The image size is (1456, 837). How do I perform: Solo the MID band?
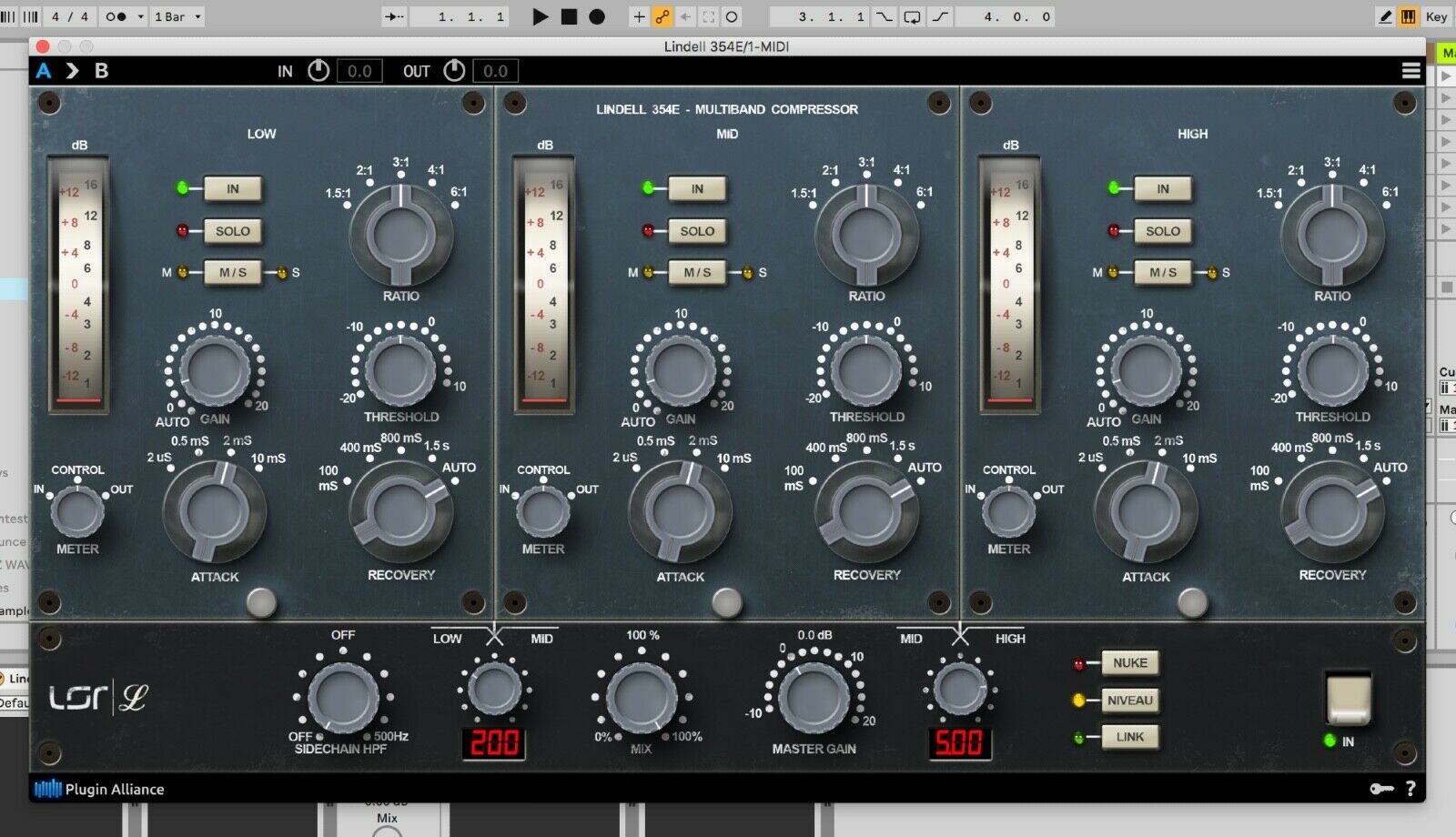pos(698,231)
